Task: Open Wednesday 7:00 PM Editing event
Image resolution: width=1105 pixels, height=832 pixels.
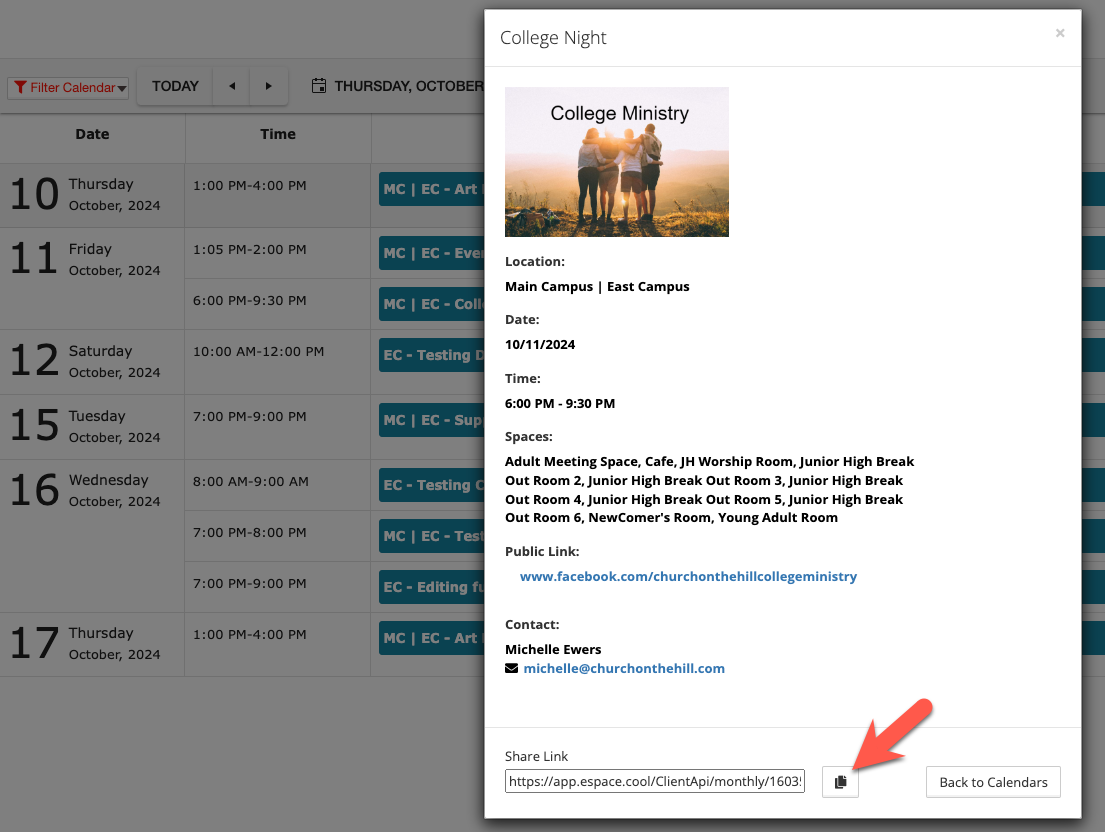Action: click(430, 587)
